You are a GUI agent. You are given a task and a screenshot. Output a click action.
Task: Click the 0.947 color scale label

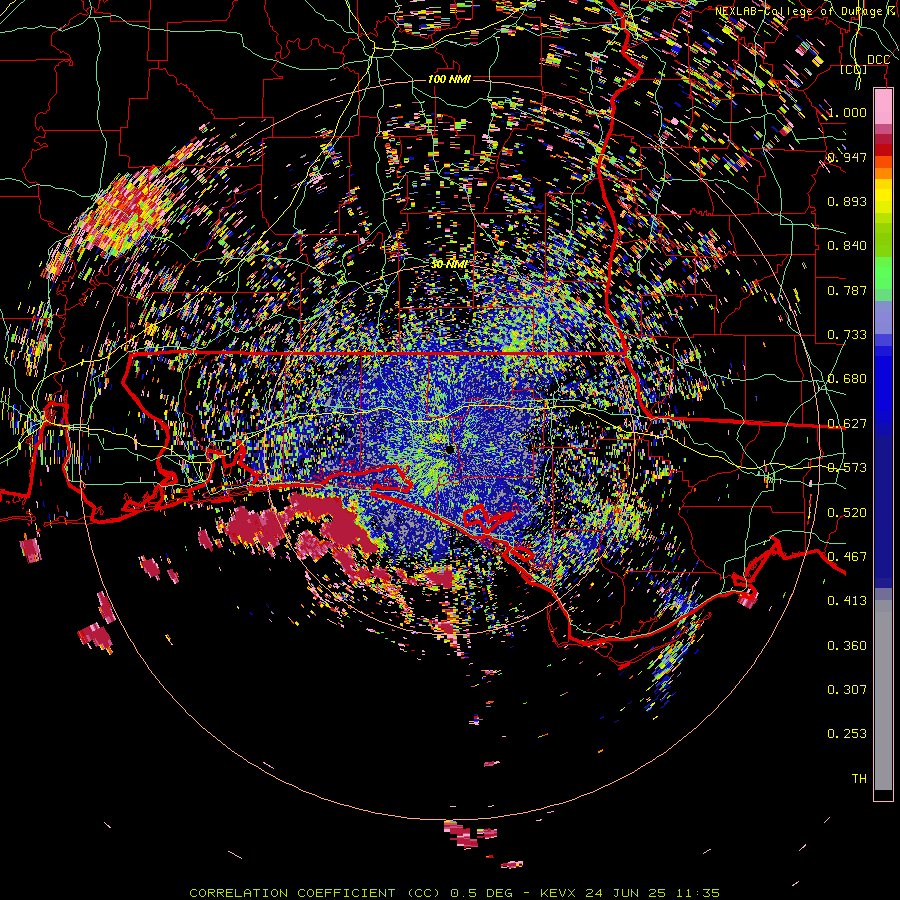pos(847,157)
